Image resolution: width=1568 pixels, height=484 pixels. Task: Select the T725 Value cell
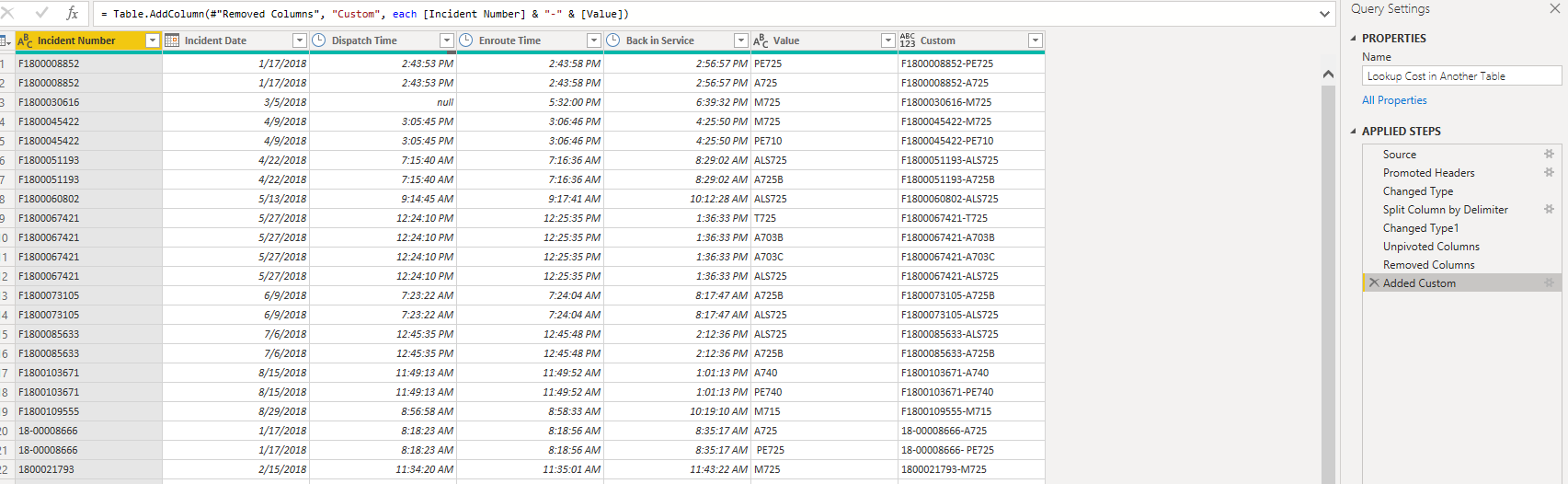824,218
